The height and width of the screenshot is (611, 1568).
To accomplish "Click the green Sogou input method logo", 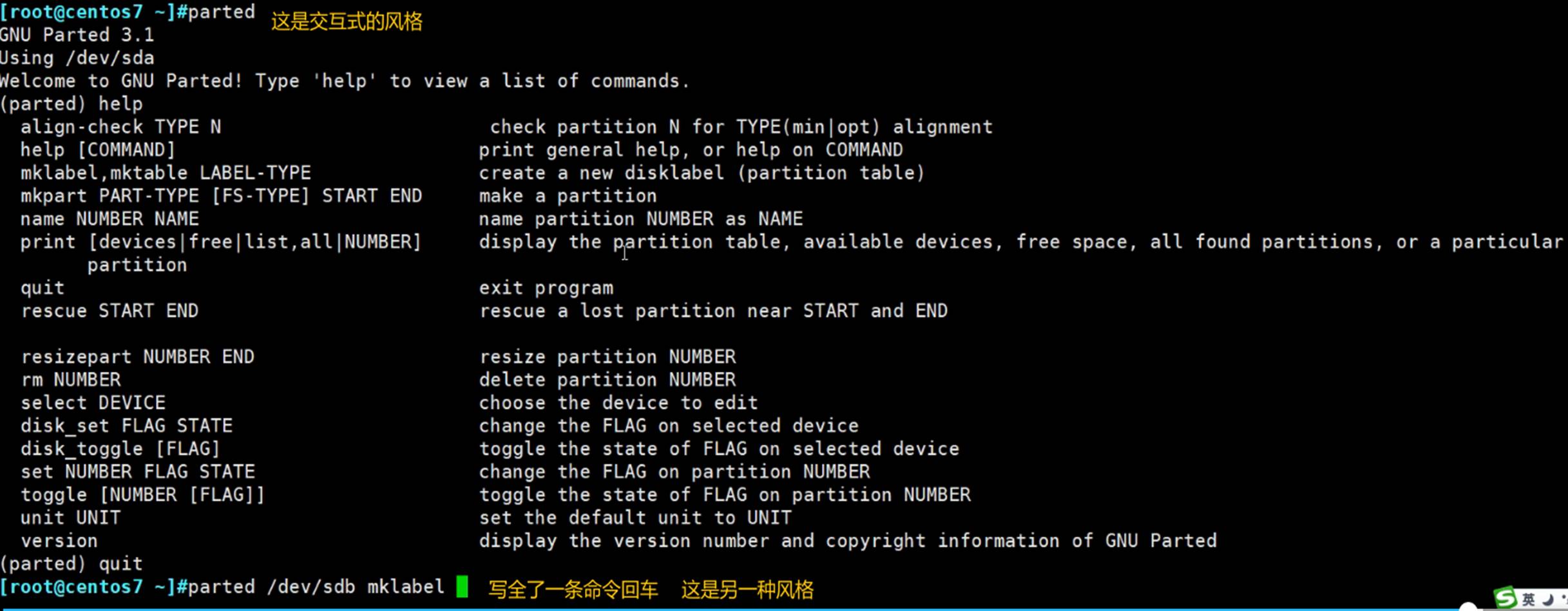I will (1505, 597).
